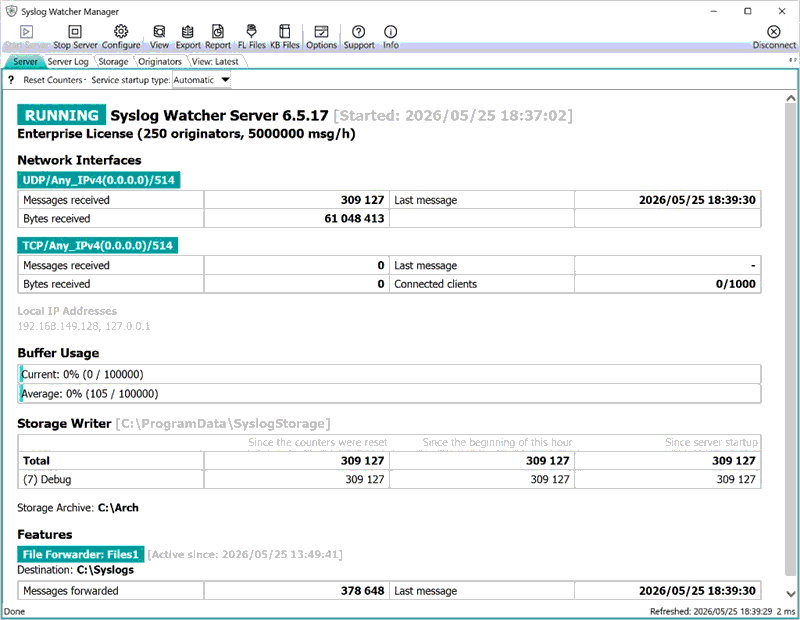Image resolution: width=800 pixels, height=620 pixels.
Task: Switch to the Server Log tab
Action: [68, 61]
